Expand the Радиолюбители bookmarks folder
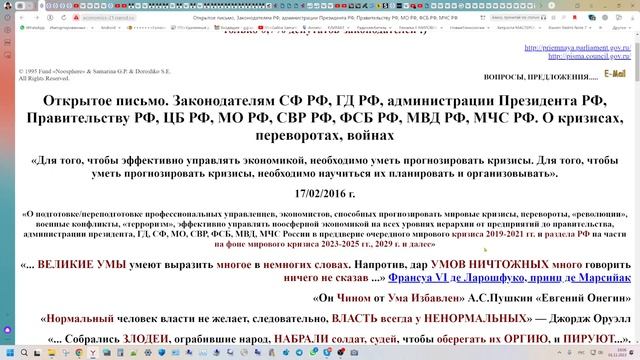Viewport: 640px width, 360px height. pos(374,27)
